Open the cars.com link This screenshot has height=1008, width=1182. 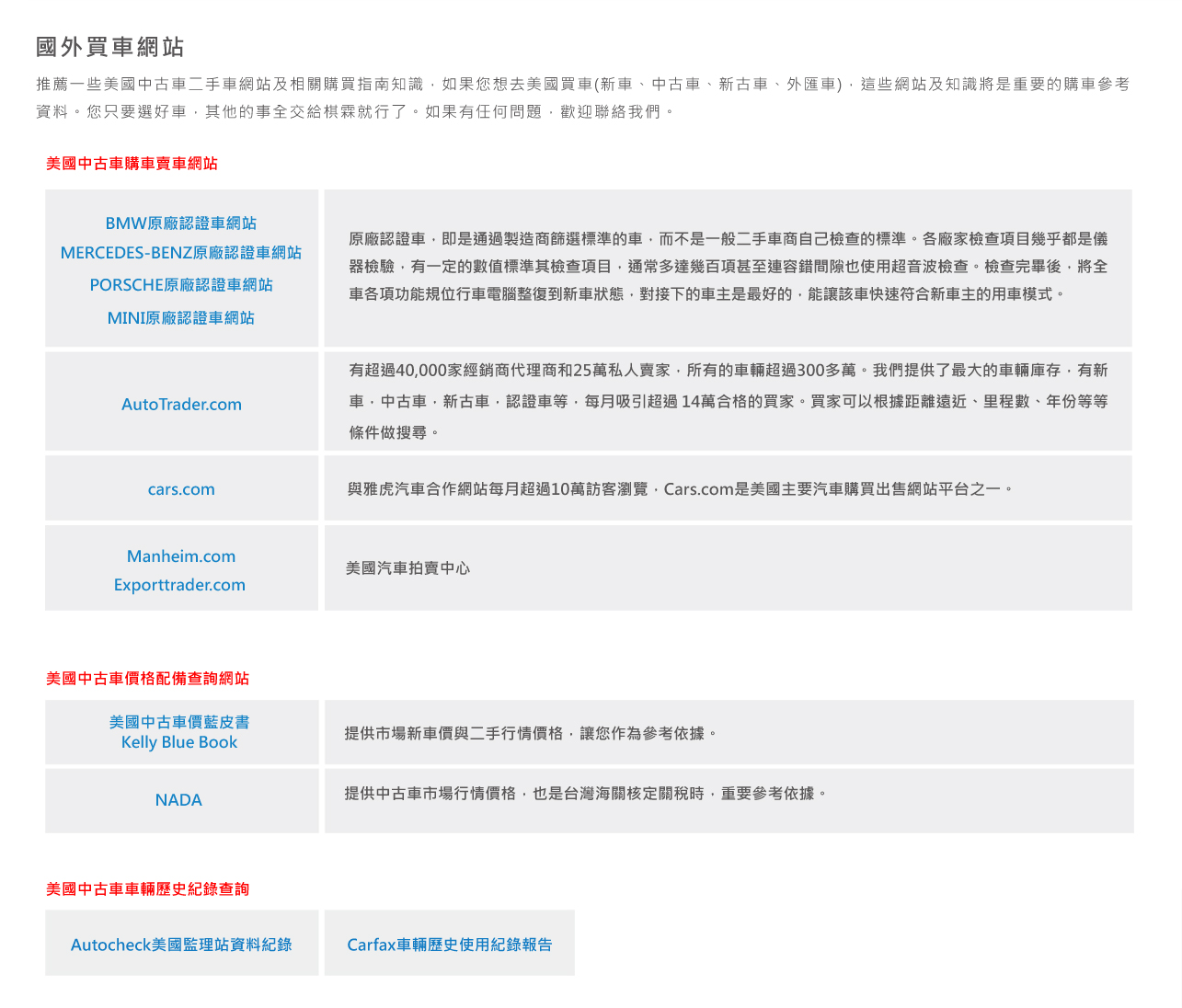(181, 489)
